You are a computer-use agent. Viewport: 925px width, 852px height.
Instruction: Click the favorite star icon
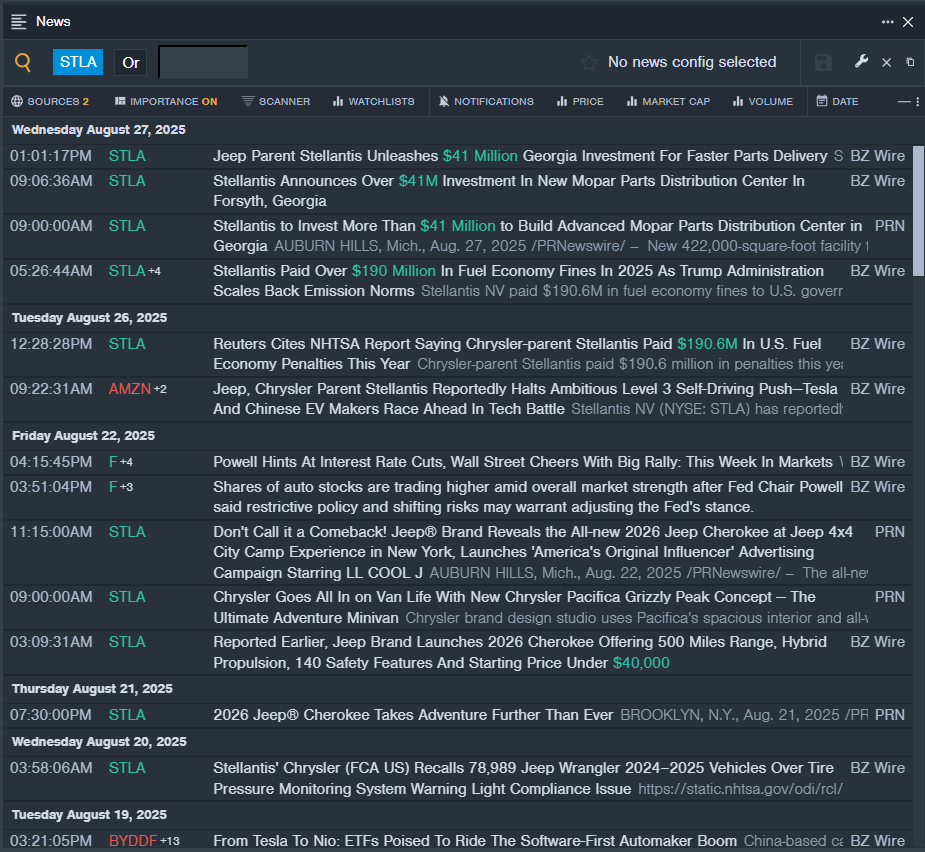click(x=589, y=63)
